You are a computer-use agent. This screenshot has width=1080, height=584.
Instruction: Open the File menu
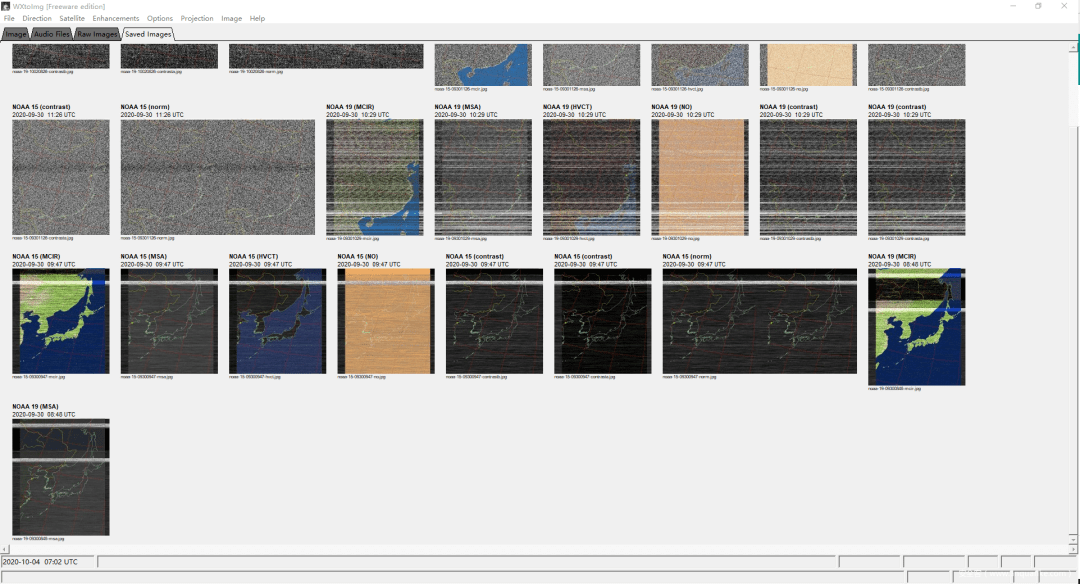9,18
